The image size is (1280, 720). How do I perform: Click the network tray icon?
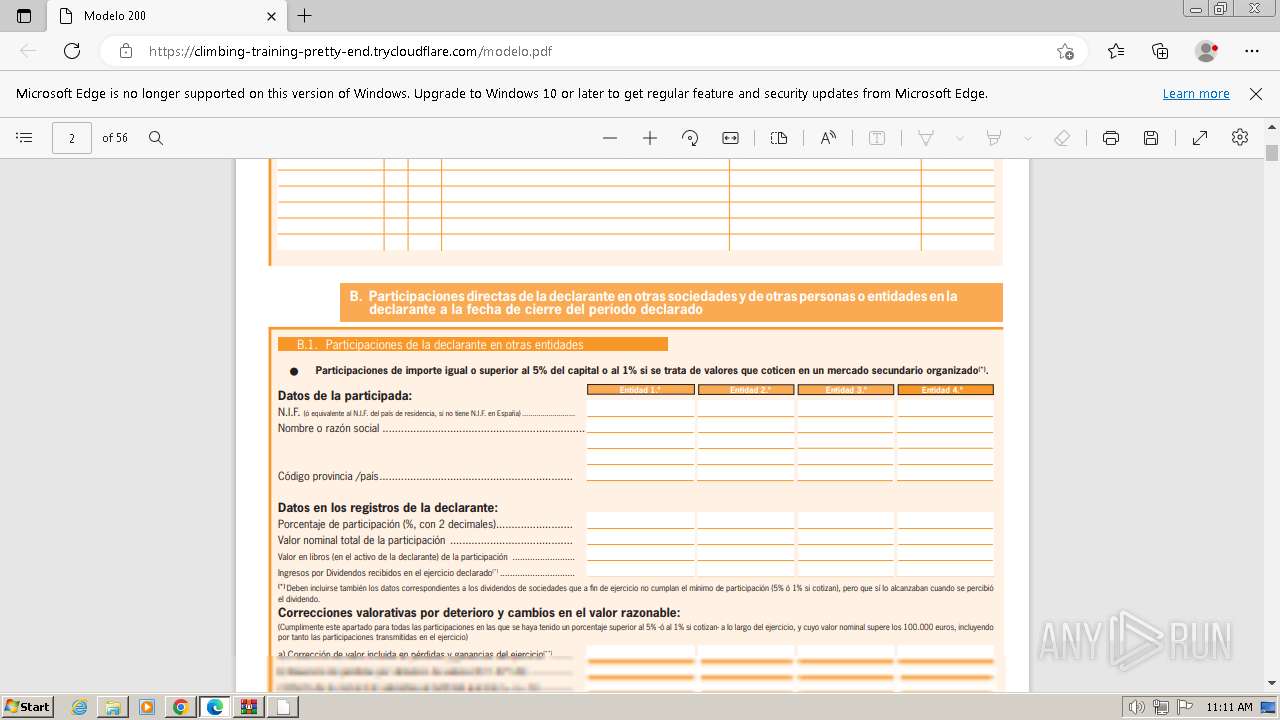click(1160, 707)
